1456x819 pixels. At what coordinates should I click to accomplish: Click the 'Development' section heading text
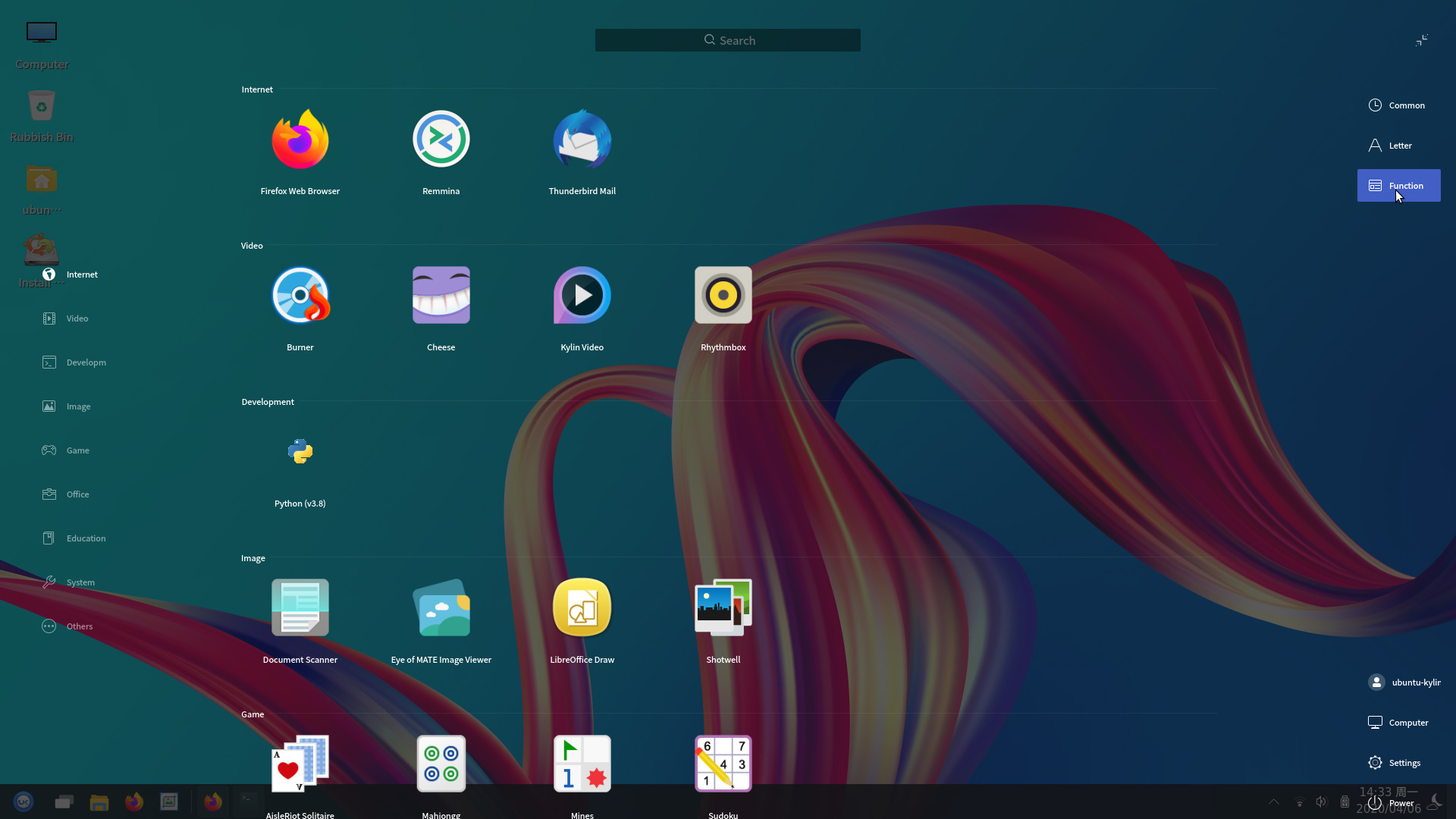(x=268, y=402)
